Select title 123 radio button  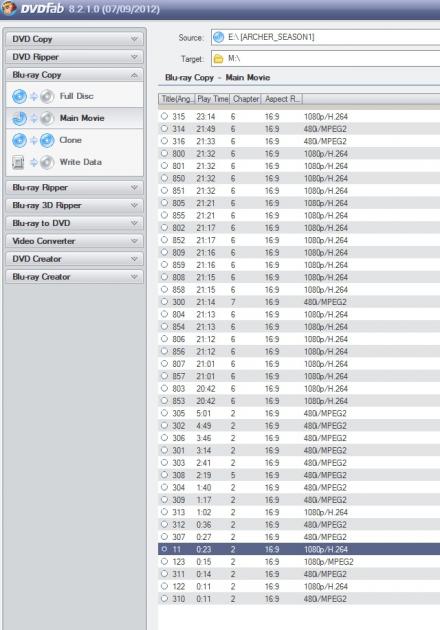(x=164, y=561)
